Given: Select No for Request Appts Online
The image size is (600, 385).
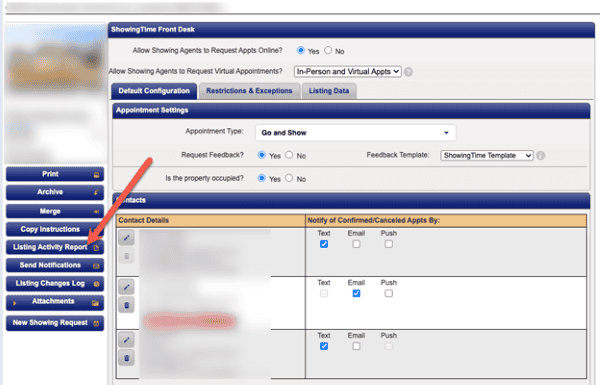Looking at the screenshot, I should pyautogui.click(x=328, y=51).
